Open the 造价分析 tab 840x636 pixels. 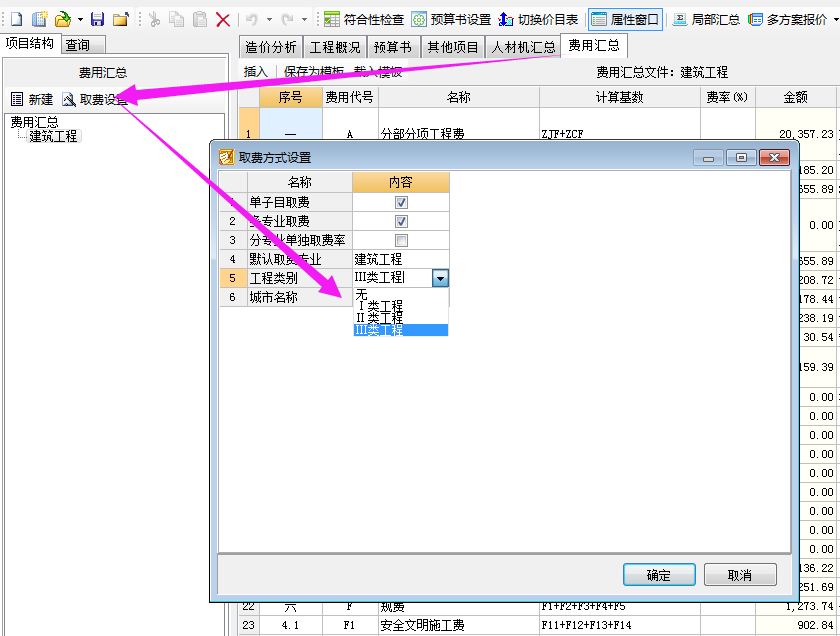point(271,47)
